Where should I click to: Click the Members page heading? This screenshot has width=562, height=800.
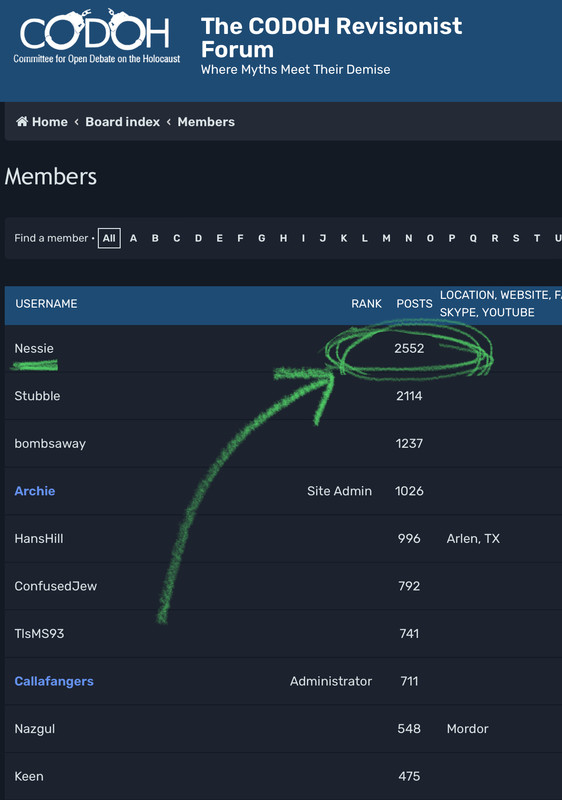coord(50,177)
